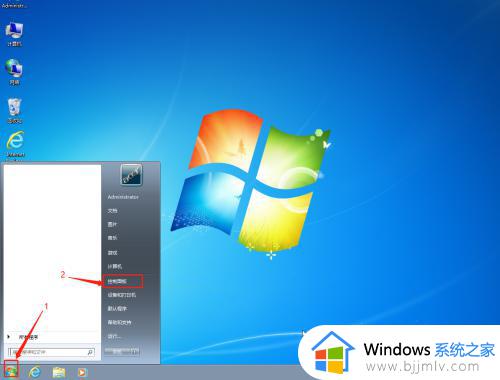Viewport: 500px width, 380px height.
Task: Open 图片 (Pictures) in Start menu
Action: point(112,224)
